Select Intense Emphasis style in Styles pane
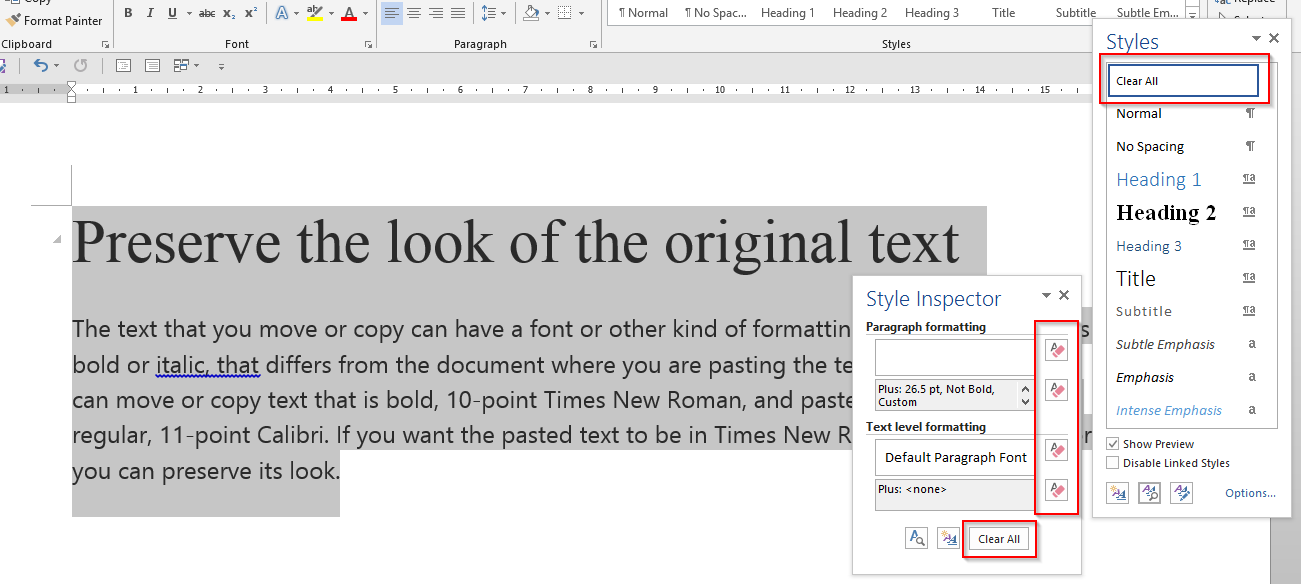Viewport: 1301px width, 584px height. tap(1168, 410)
